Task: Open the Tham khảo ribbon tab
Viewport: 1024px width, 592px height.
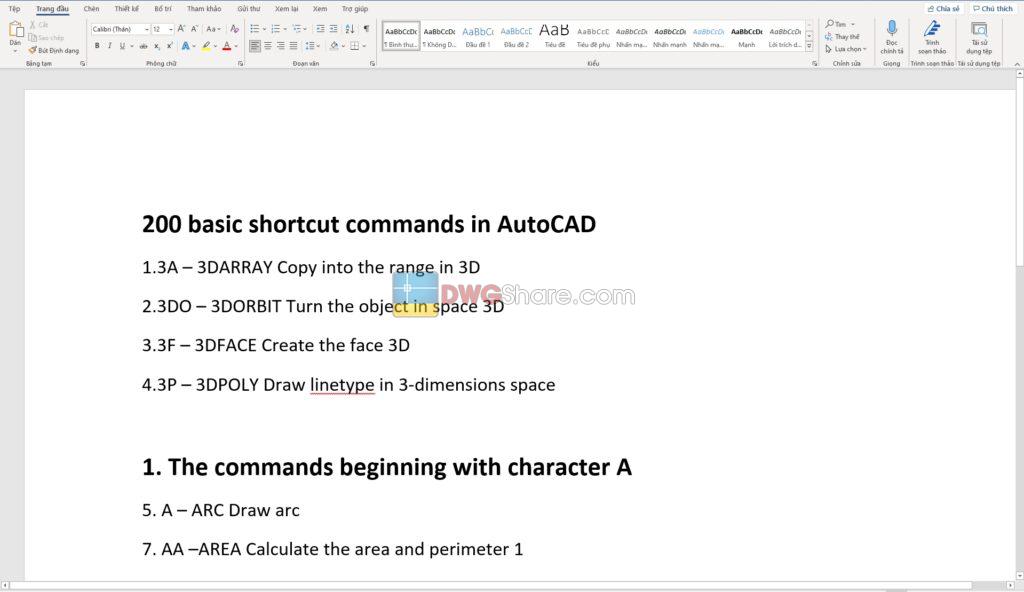Action: coord(203,7)
